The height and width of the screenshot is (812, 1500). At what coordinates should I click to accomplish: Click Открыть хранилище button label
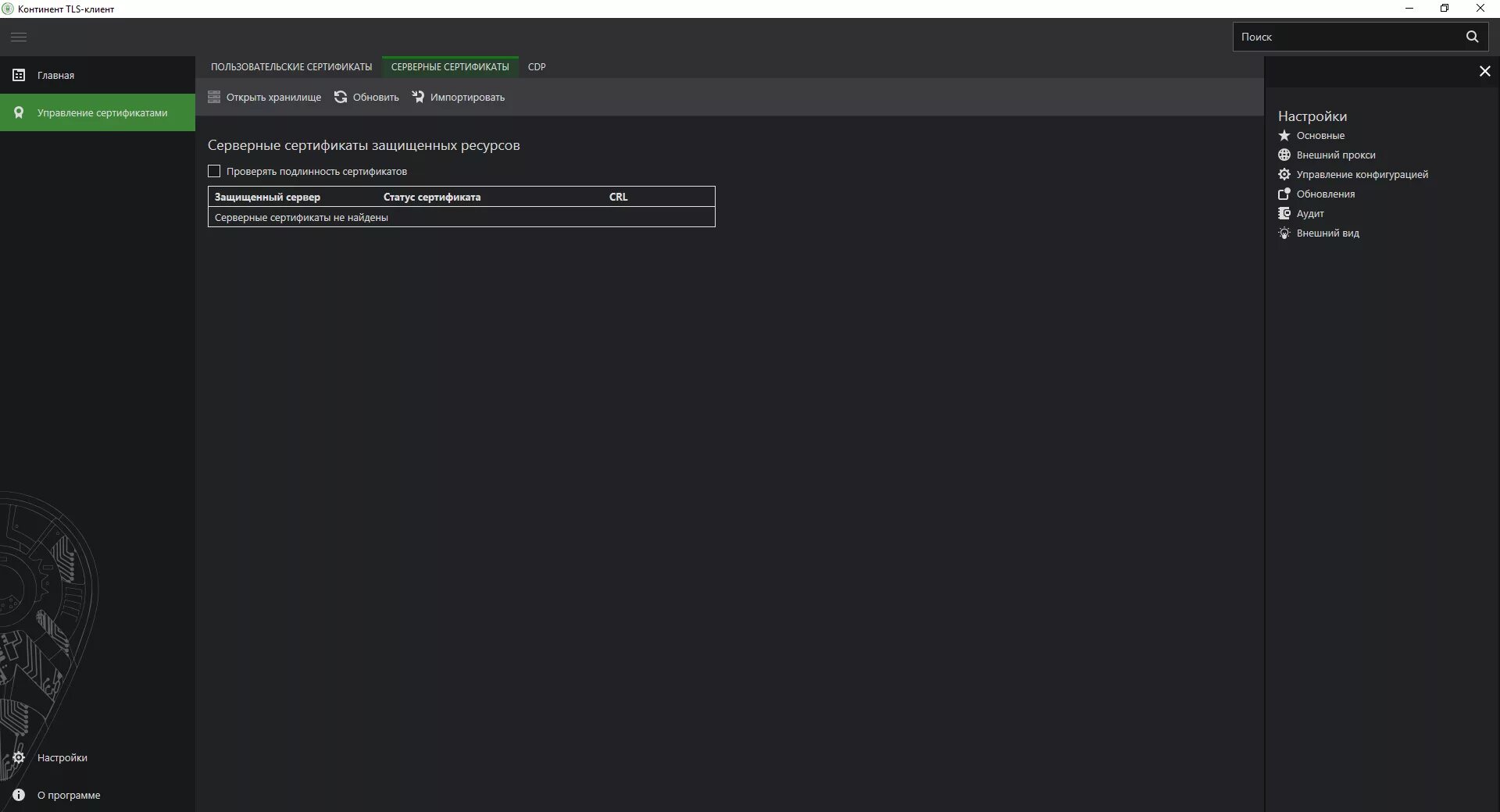tap(273, 98)
